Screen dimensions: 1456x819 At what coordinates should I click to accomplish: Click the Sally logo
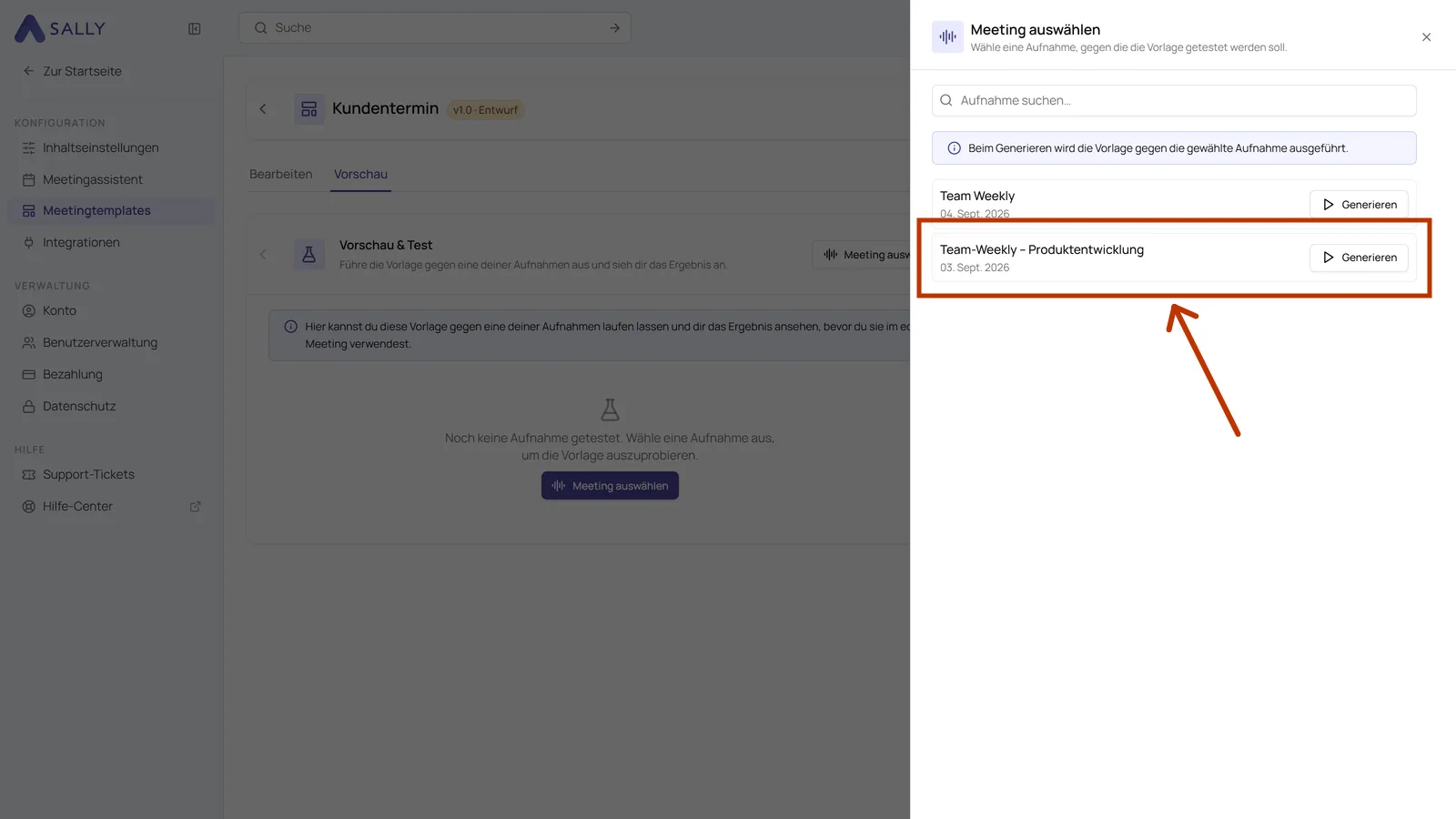point(60,28)
